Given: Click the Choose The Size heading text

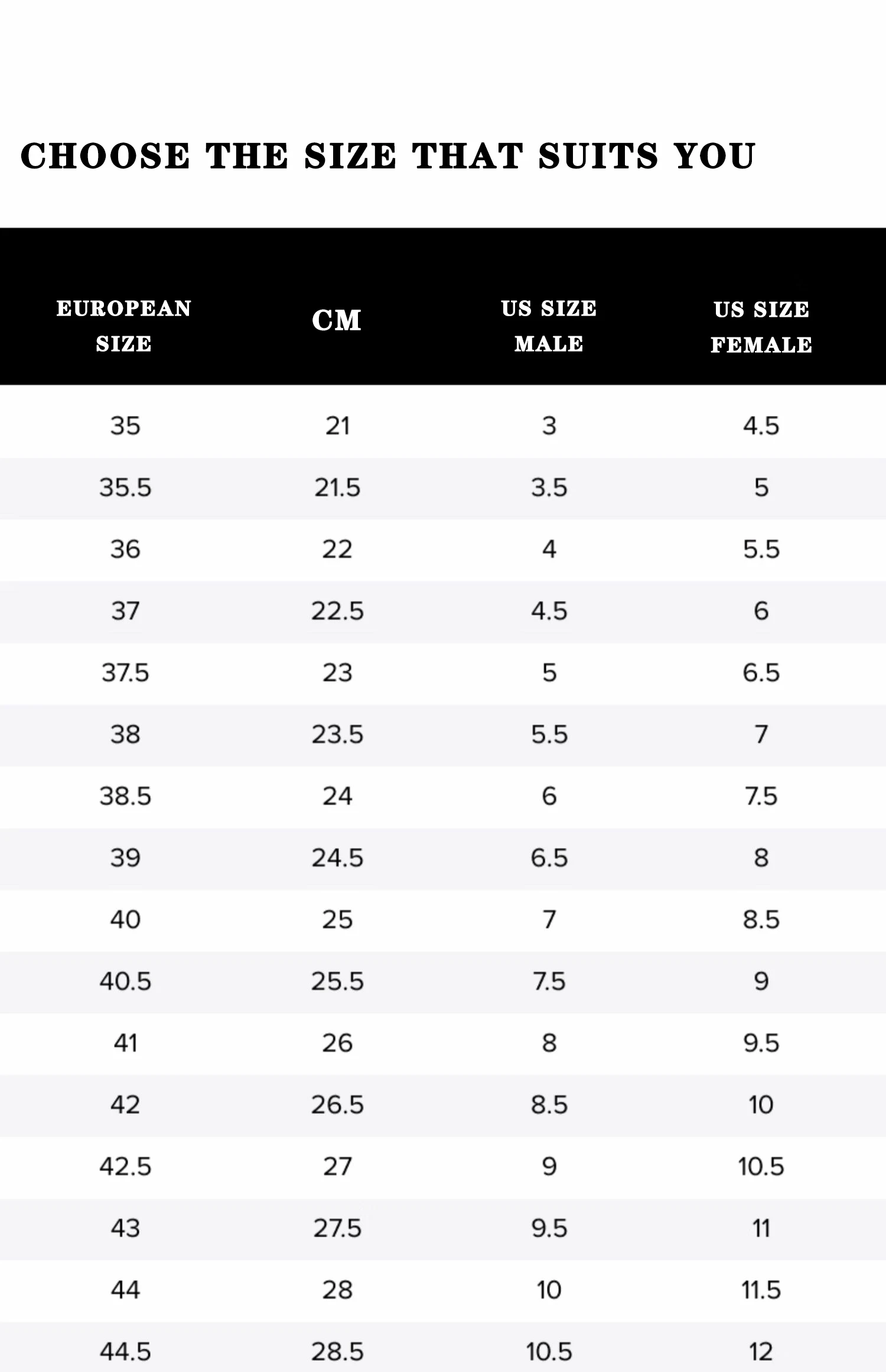Looking at the screenshot, I should point(388,157).
